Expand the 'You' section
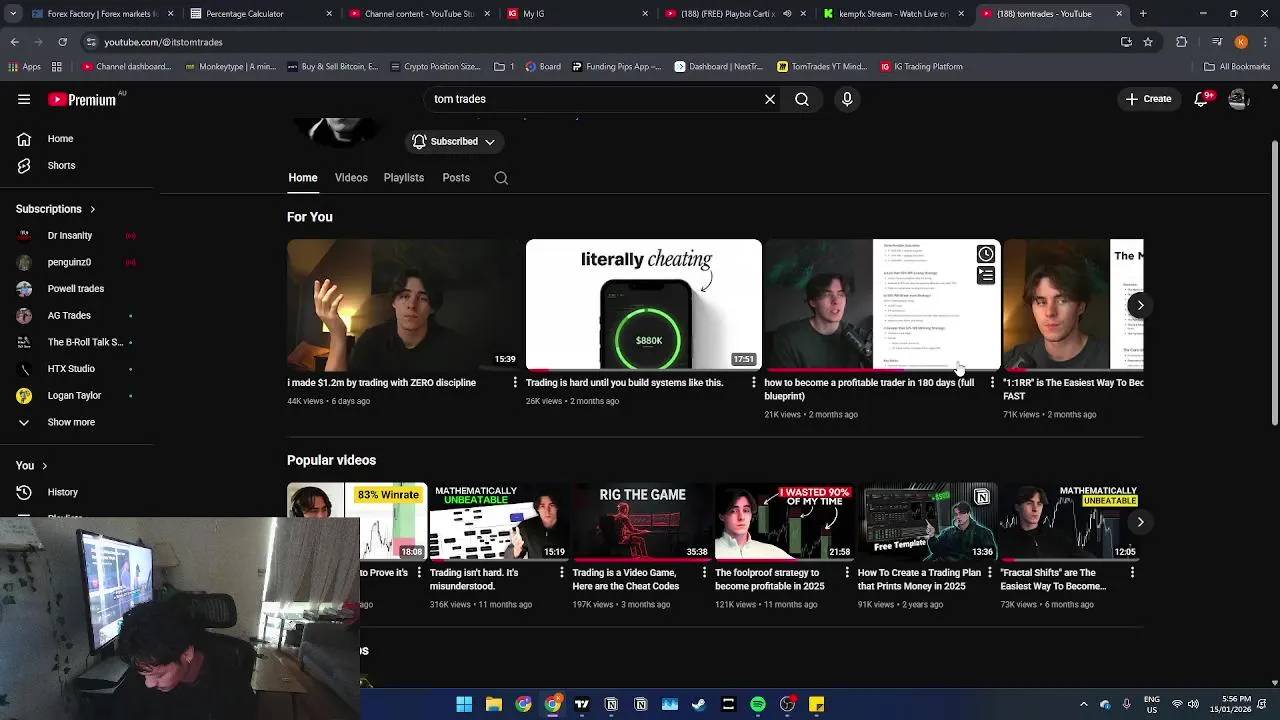This screenshot has width=1280, height=720. point(32,465)
